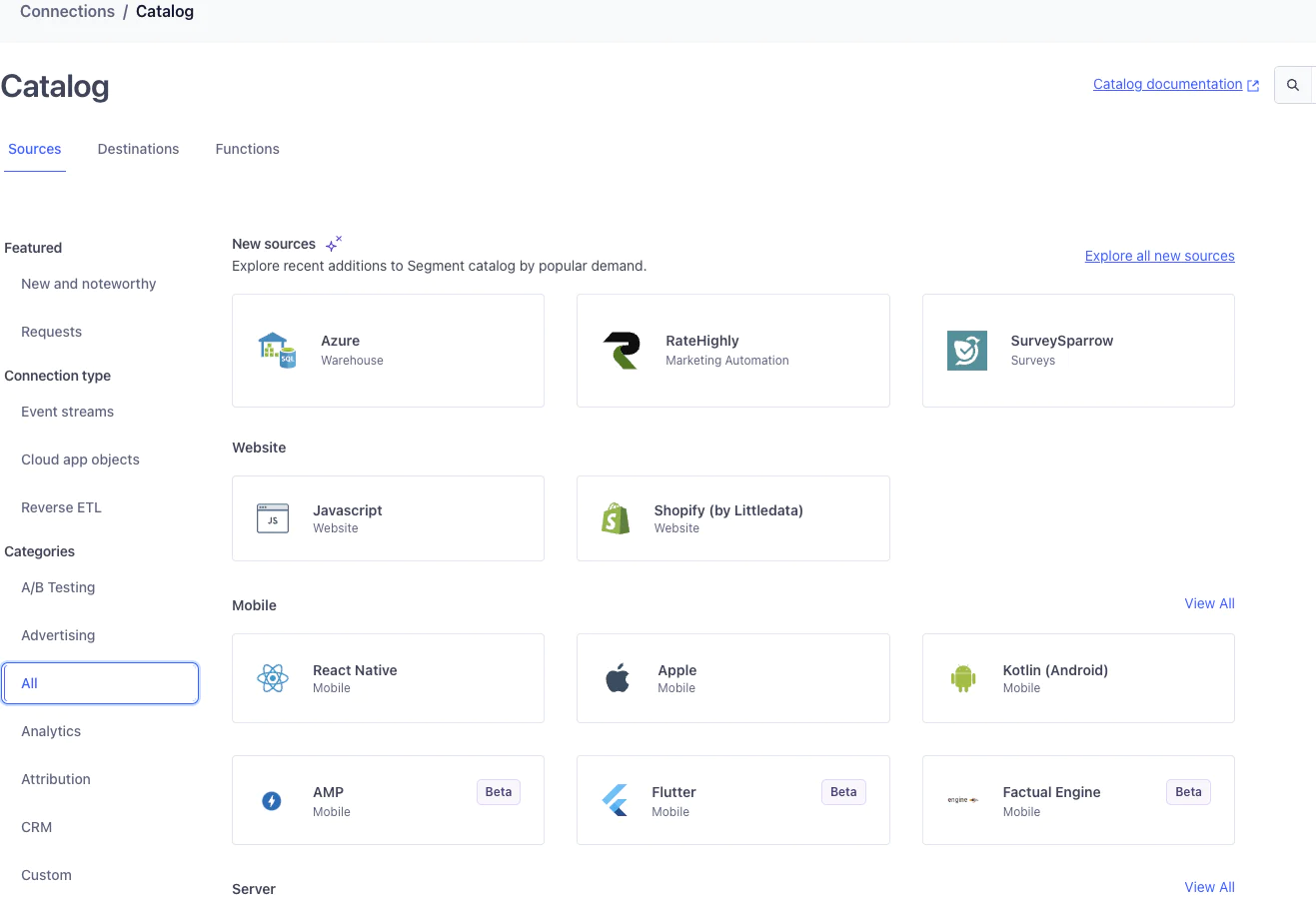Open the Factual Engine source card
Screen dimensions: 1316x909
[1077, 800]
